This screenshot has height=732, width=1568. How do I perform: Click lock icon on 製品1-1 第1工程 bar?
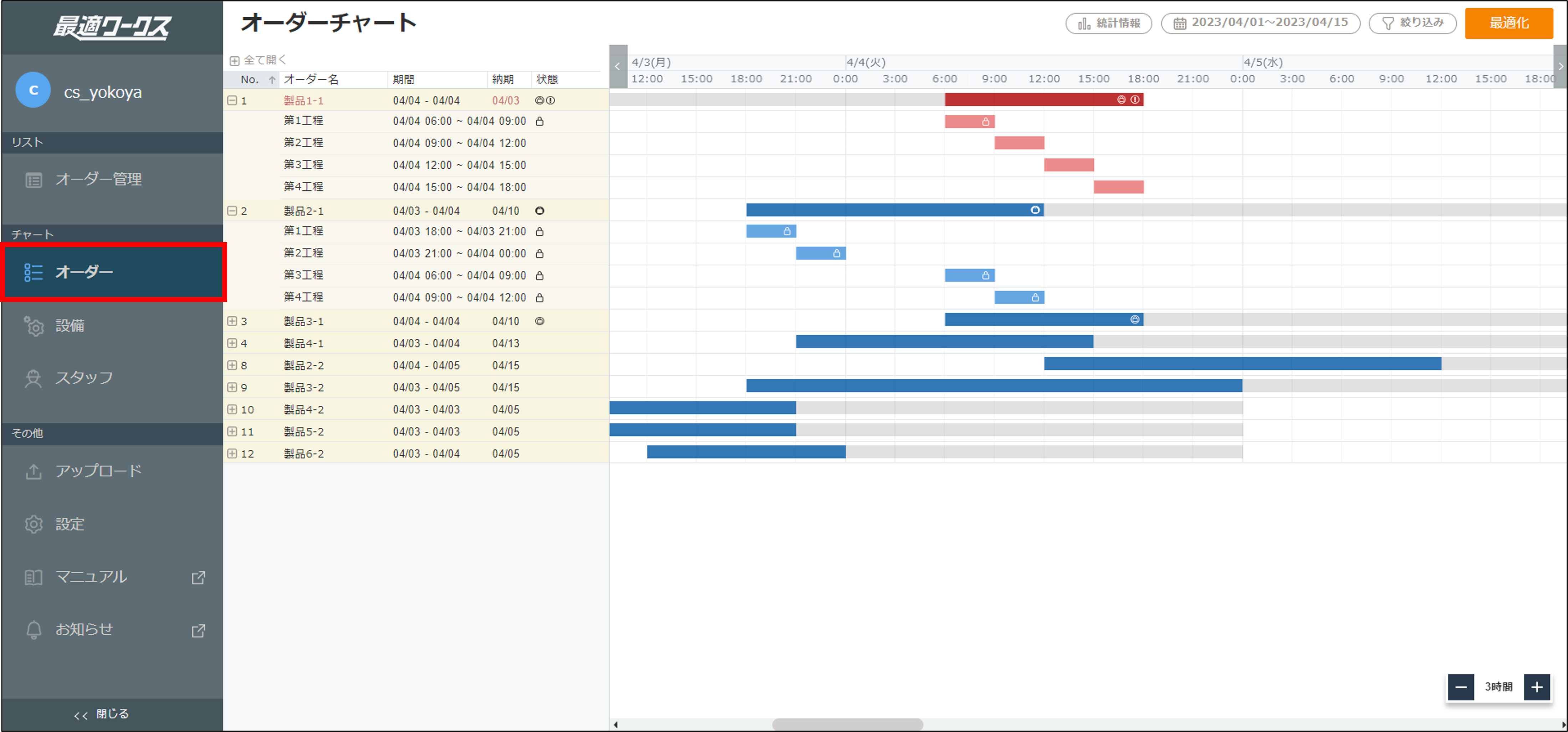tap(985, 122)
